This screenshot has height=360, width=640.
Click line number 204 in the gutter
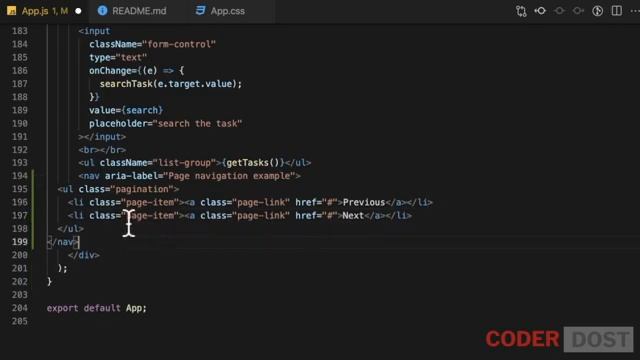pyautogui.click(x=20, y=308)
